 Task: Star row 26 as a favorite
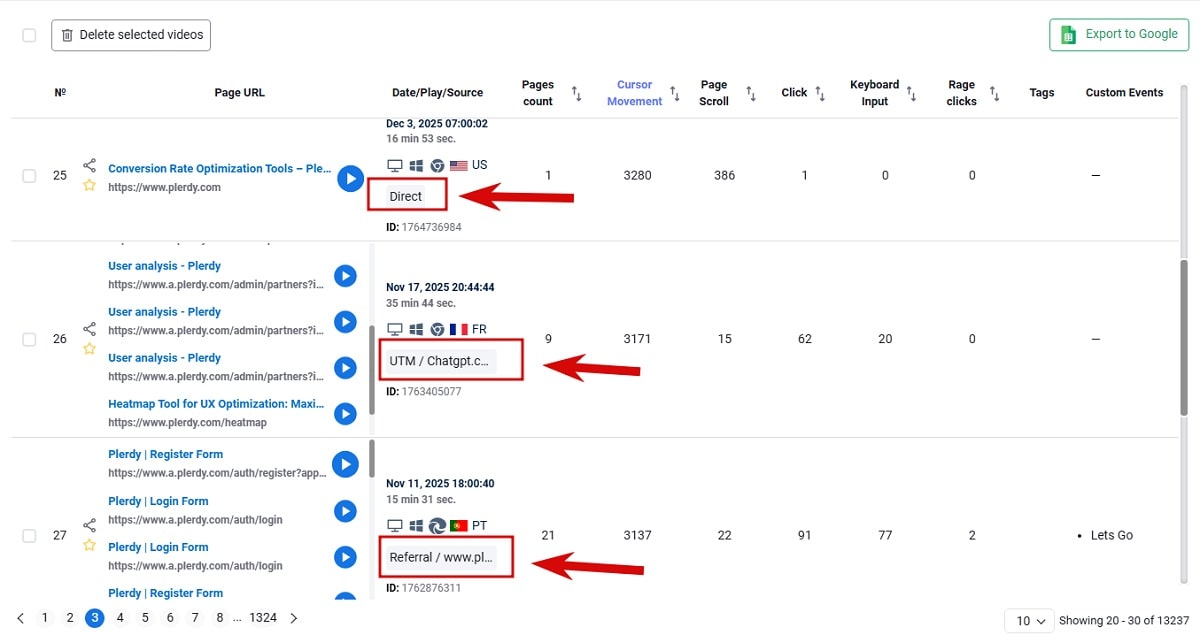coord(89,349)
